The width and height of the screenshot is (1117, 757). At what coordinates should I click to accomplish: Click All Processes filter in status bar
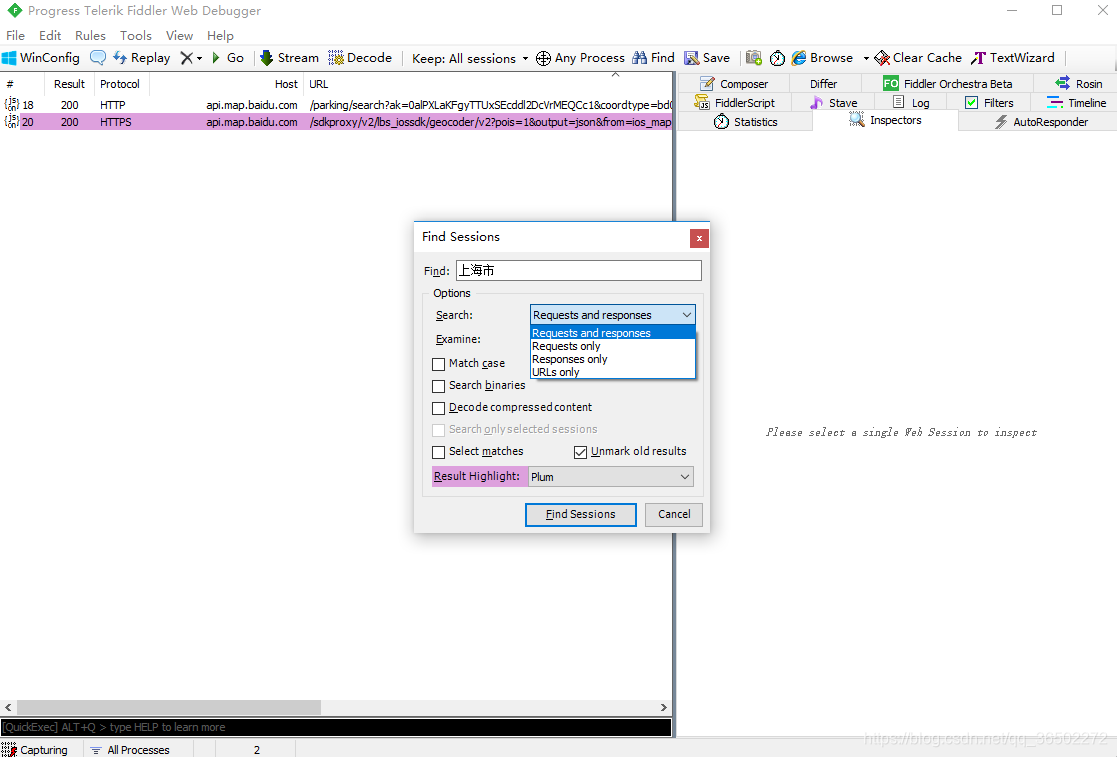click(x=130, y=750)
